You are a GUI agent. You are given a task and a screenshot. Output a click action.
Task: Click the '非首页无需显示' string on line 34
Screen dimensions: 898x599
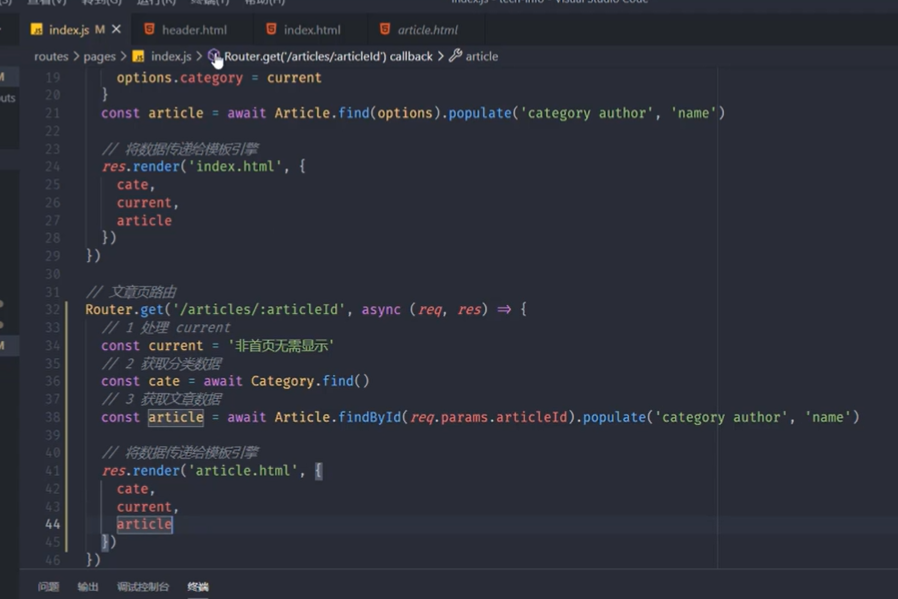pos(281,346)
